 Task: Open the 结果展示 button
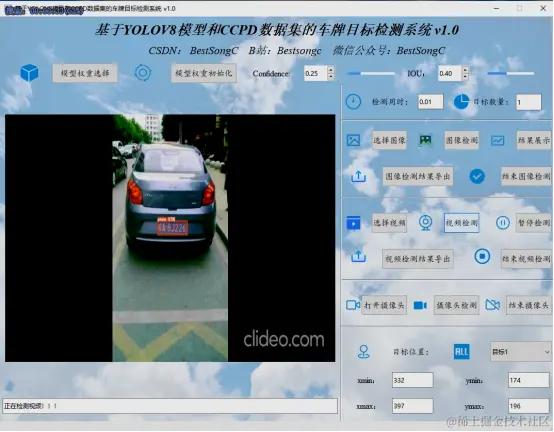point(534,140)
